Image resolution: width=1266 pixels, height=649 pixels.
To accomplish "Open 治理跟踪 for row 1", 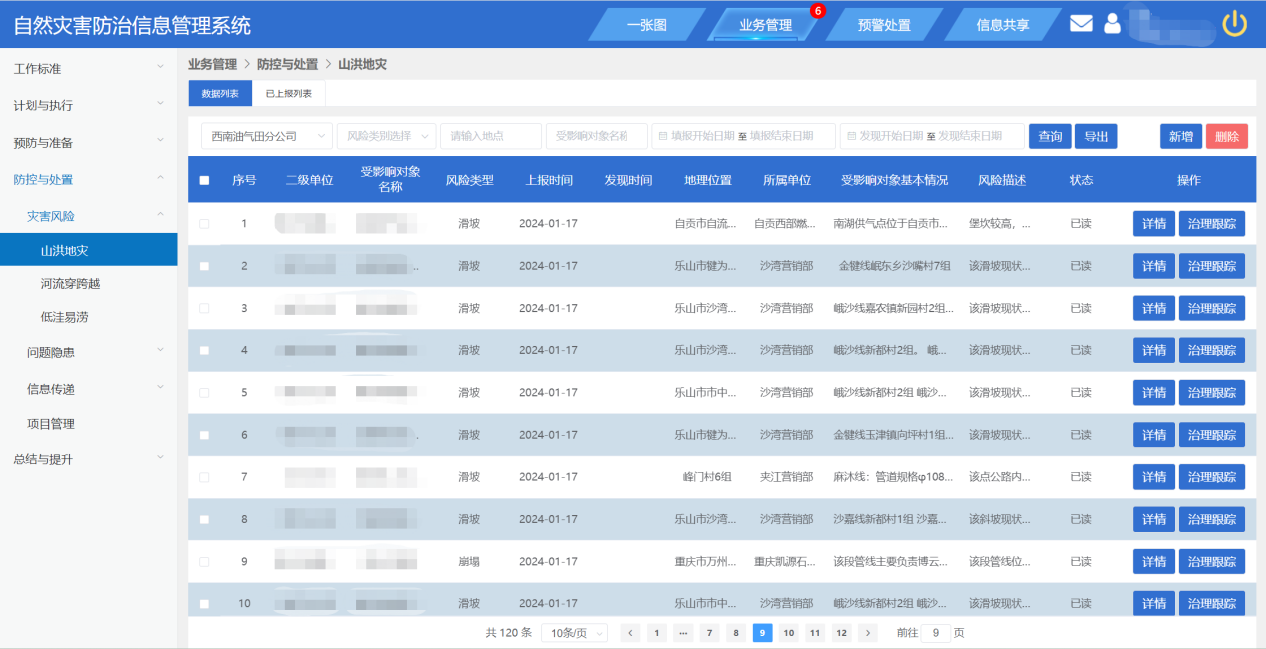I will click(1212, 224).
